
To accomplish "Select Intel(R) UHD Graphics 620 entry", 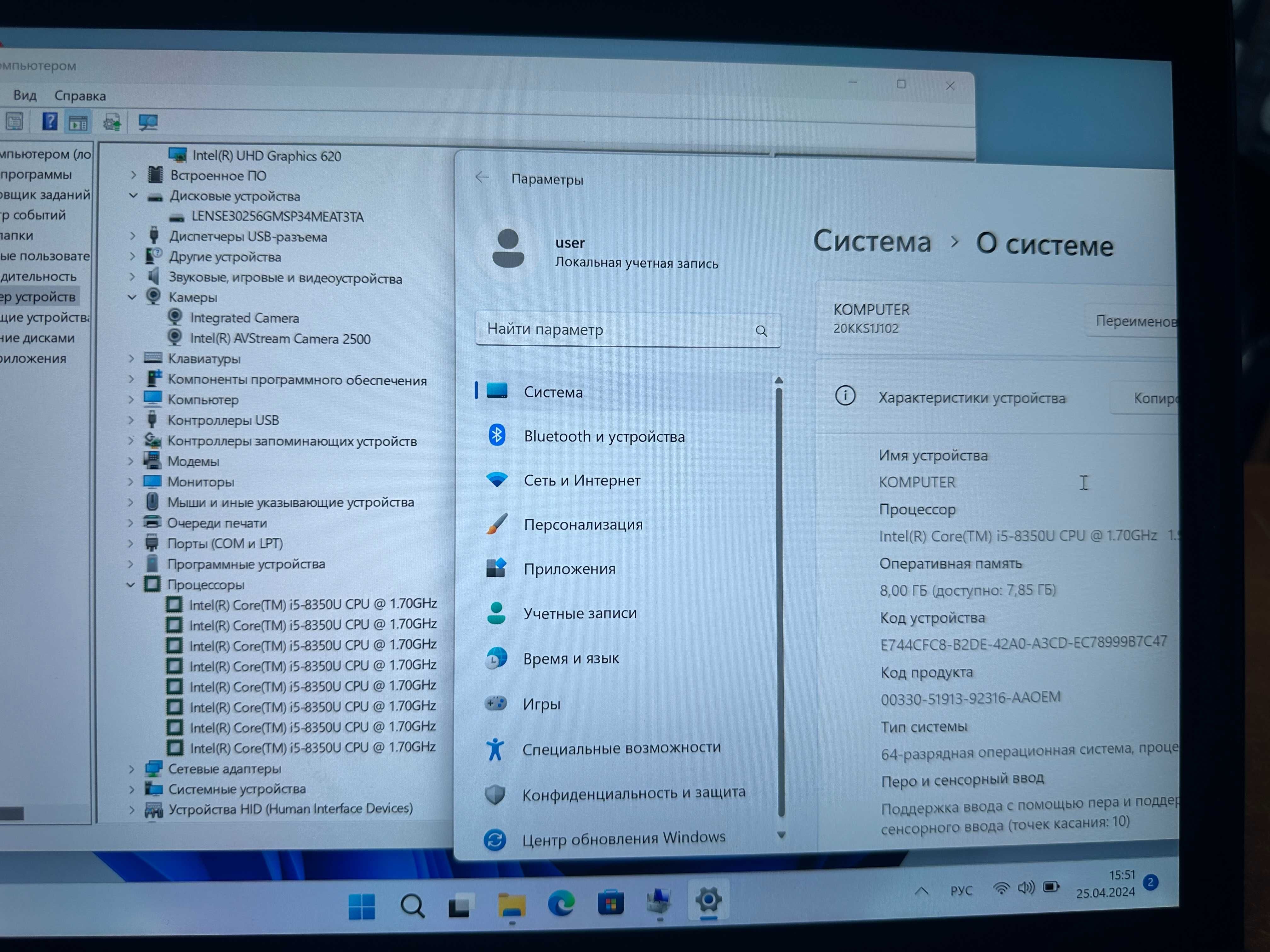I will [x=266, y=156].
